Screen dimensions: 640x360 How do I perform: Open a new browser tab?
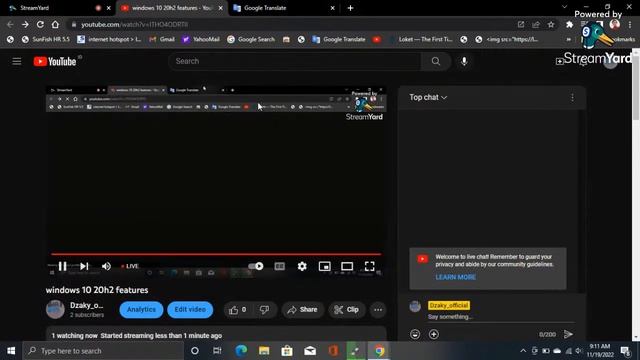pos(350,8)
